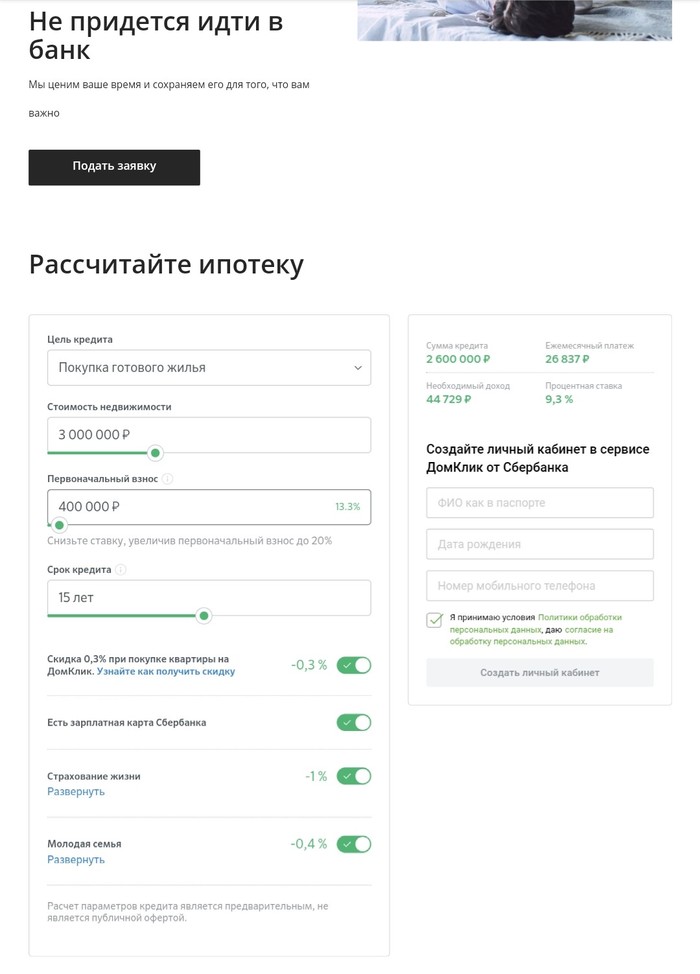Viewport: 700px width, 974px height.
Task: Toggle the ДомКлик 0,3% discount switch
Action: [x=354, y=665]
